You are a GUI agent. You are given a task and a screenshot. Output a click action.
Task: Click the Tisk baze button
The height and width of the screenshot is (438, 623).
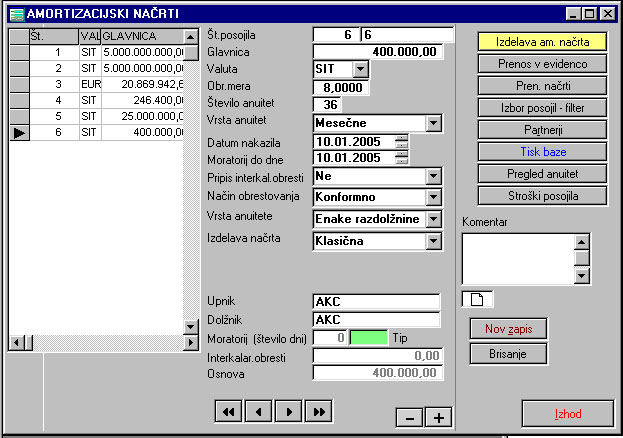542,152
